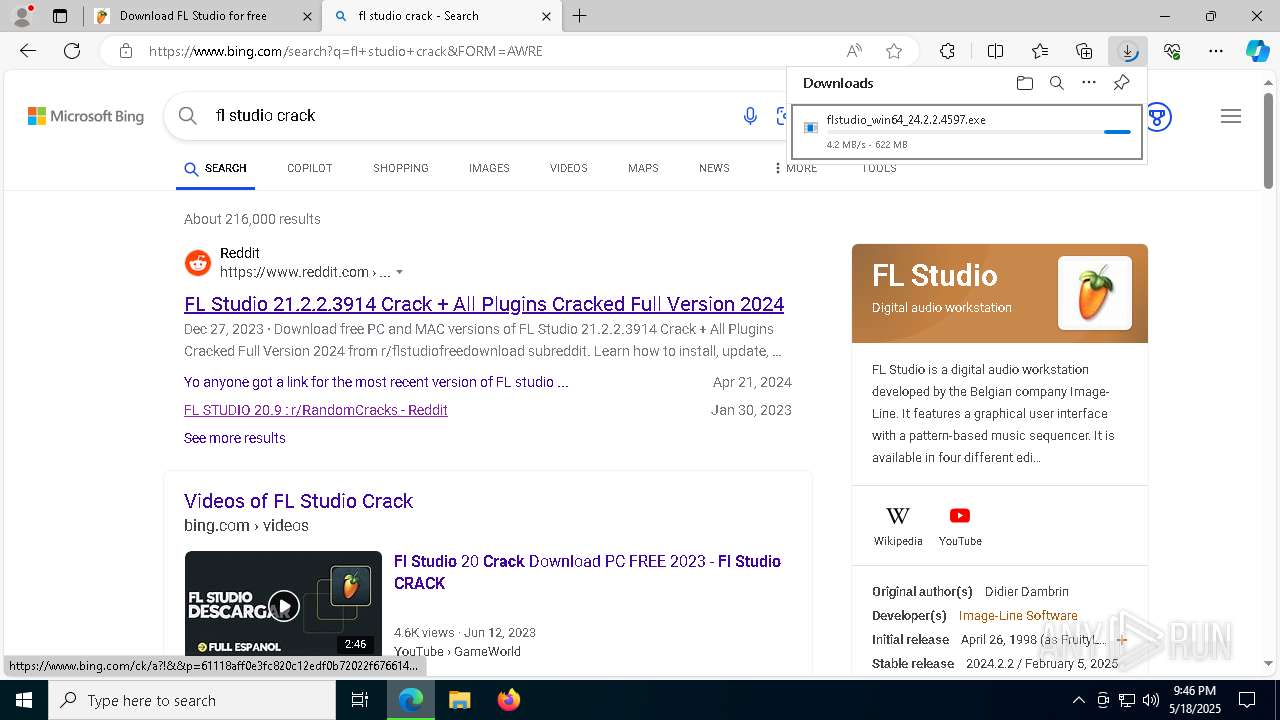The height and width of the screenshot is (720, 1280).
Task: Expand Reddit result options arrow
Action: [400, 272]
